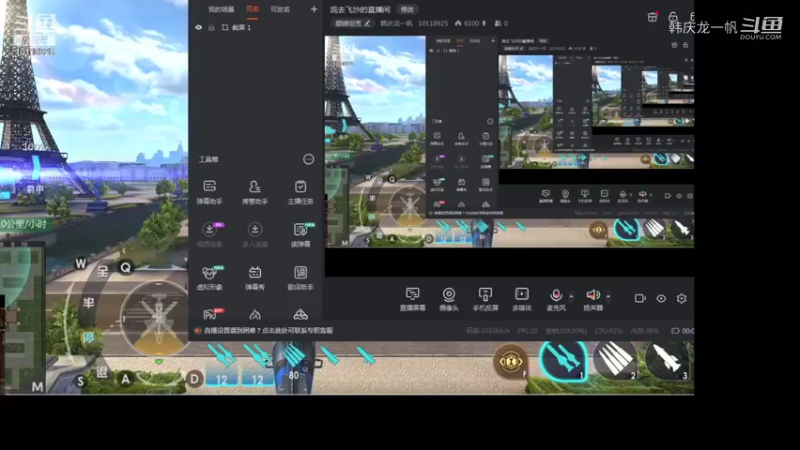Click the M map key in the game

tap(37, 387)
